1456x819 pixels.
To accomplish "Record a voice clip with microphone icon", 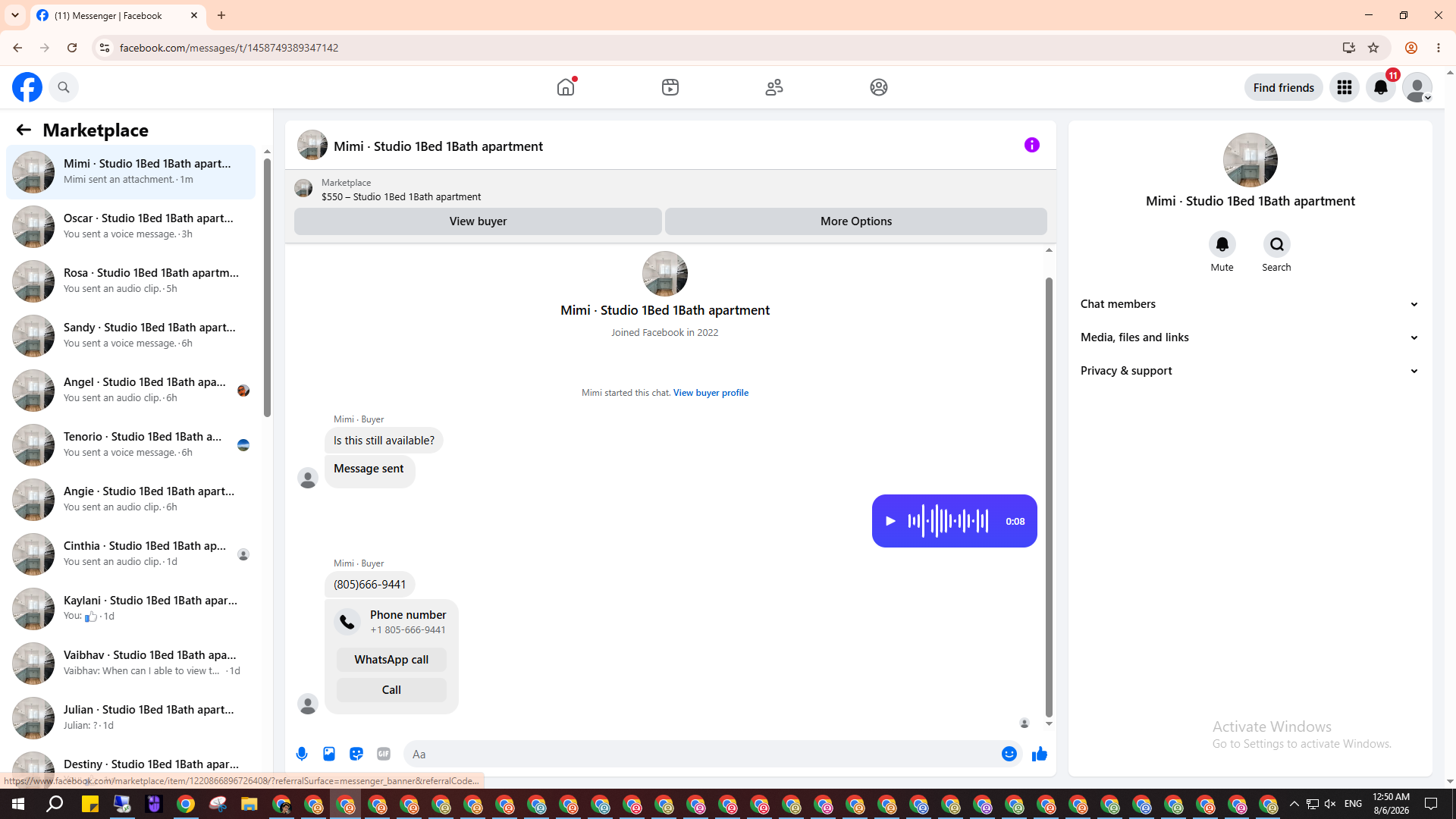I will click(302, 754).
